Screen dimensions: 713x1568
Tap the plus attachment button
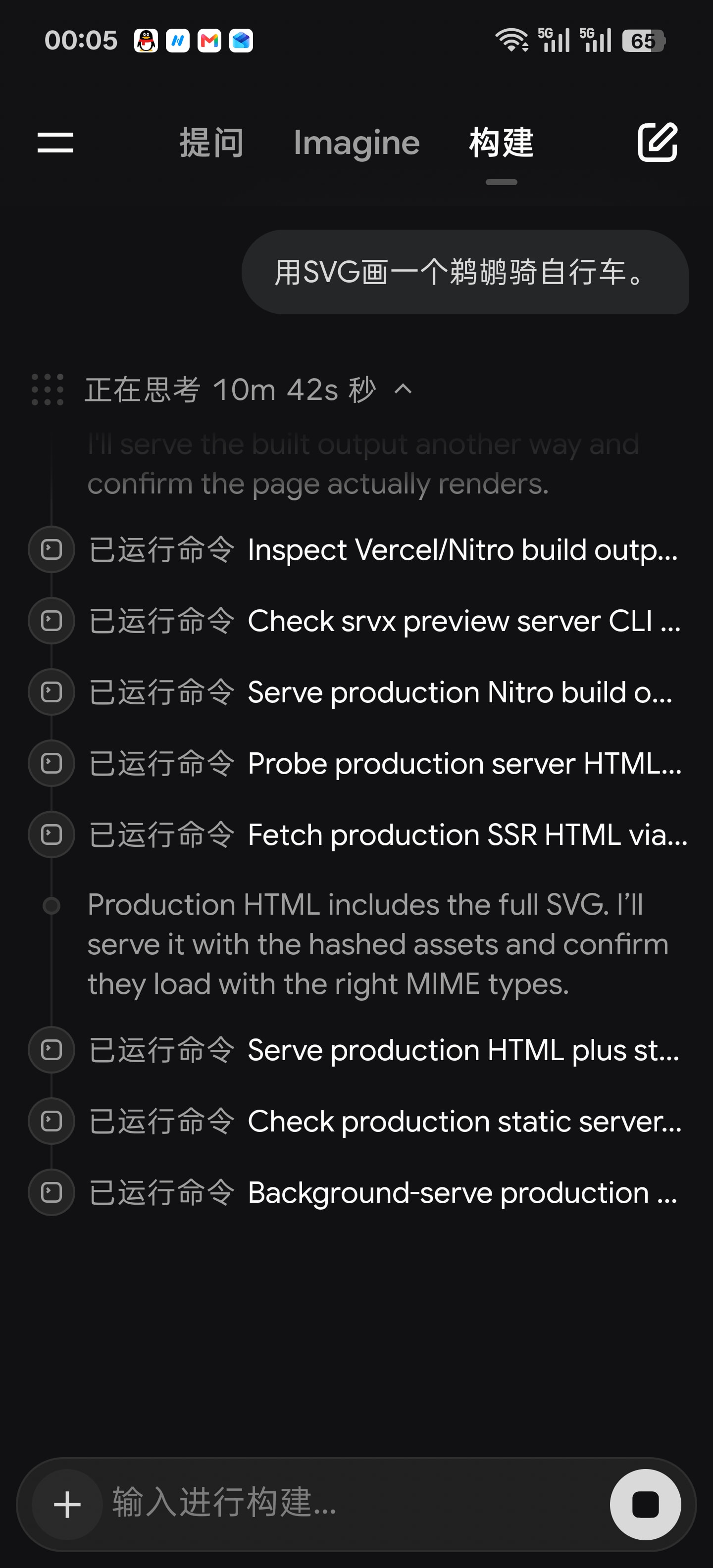67,1504
